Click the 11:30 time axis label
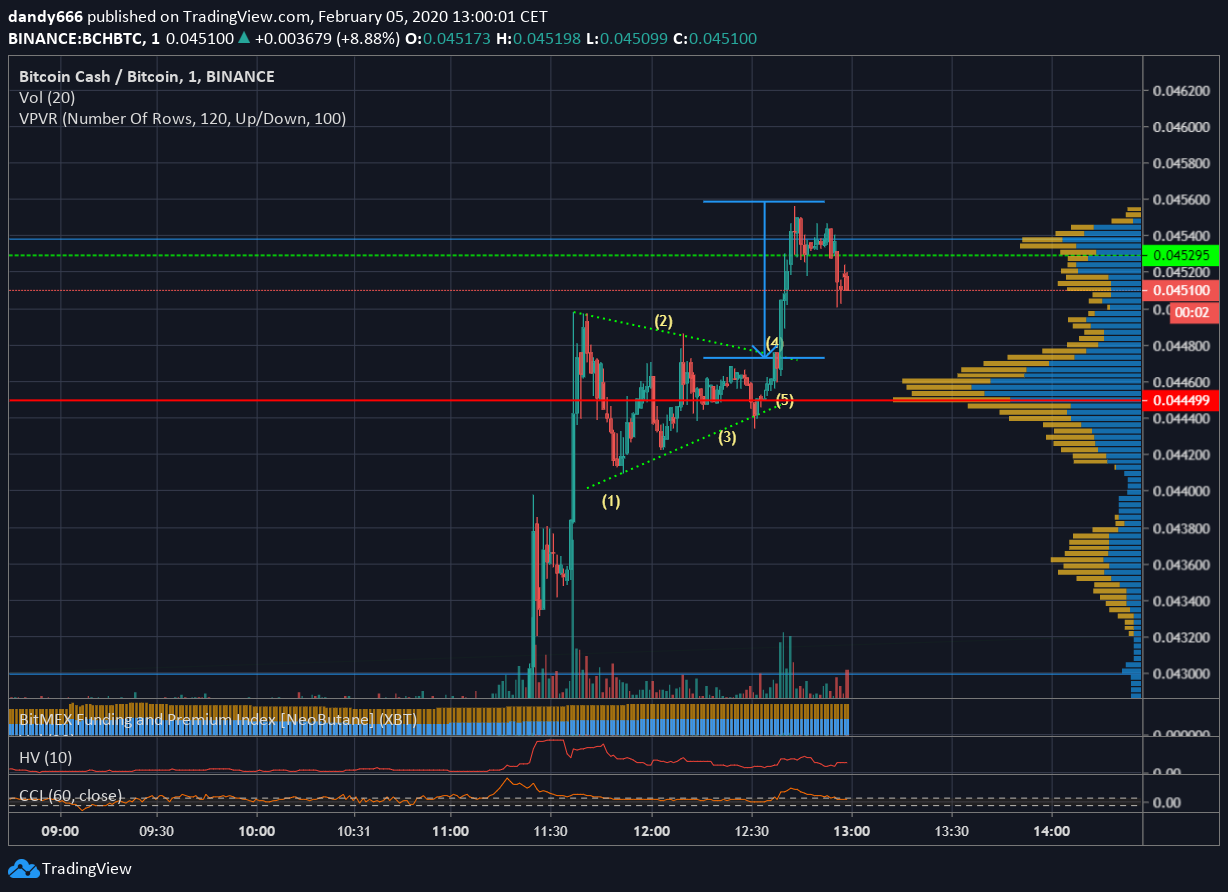1228x892 pixels. 551,831
